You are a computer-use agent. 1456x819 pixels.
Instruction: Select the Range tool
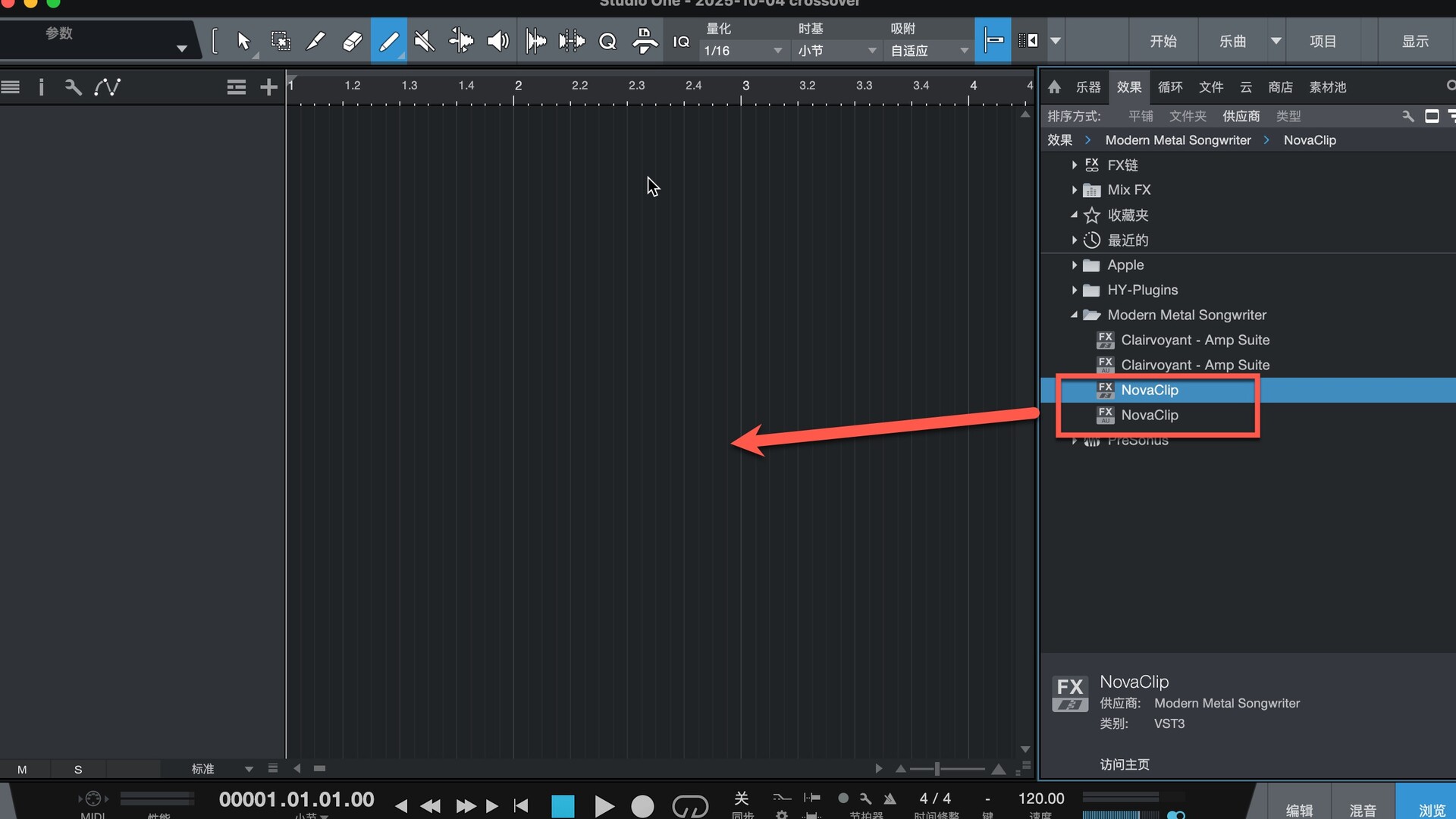coord(281,41)
